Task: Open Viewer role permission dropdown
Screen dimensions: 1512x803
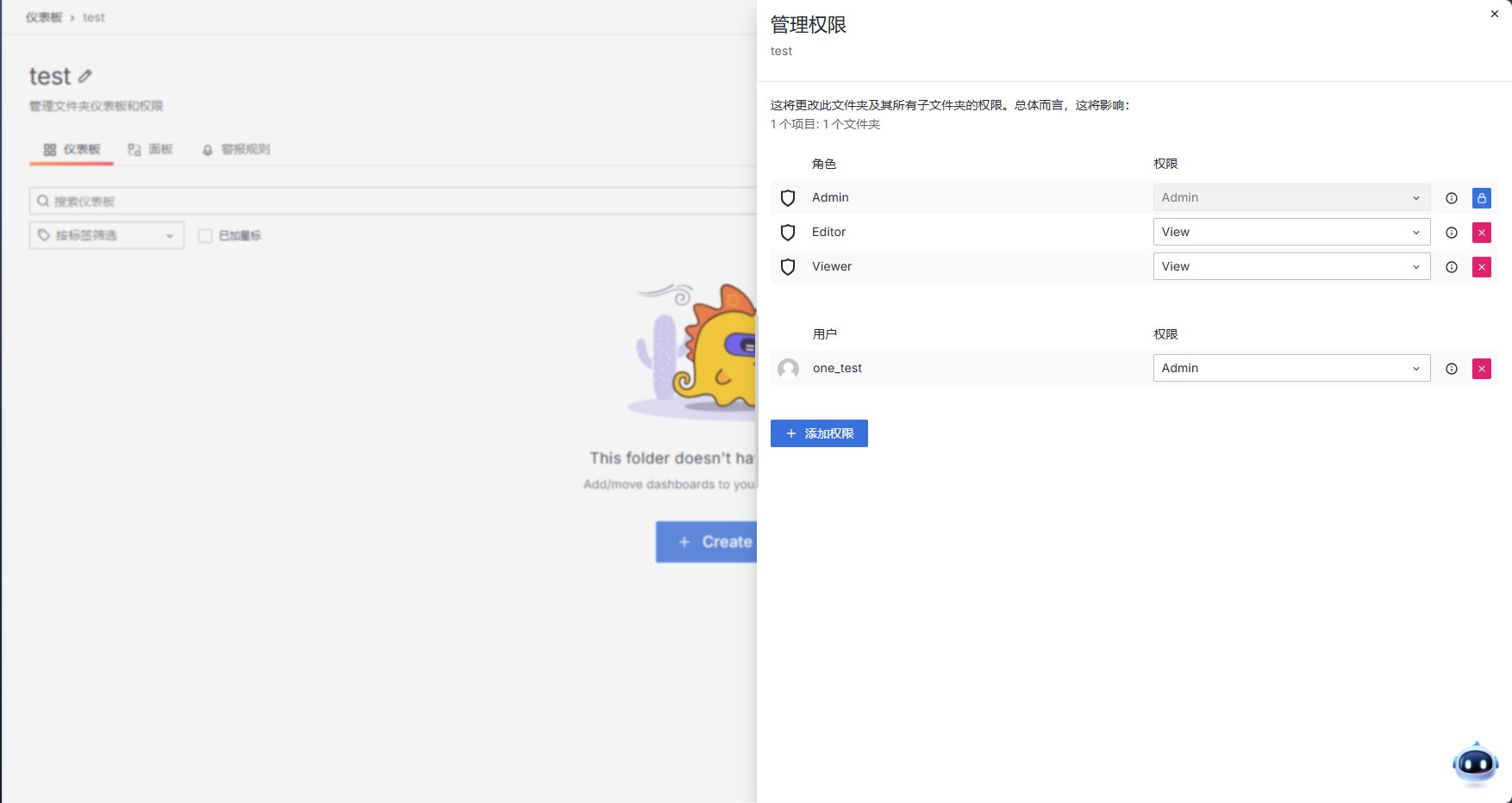Action: coord(1290,266)
